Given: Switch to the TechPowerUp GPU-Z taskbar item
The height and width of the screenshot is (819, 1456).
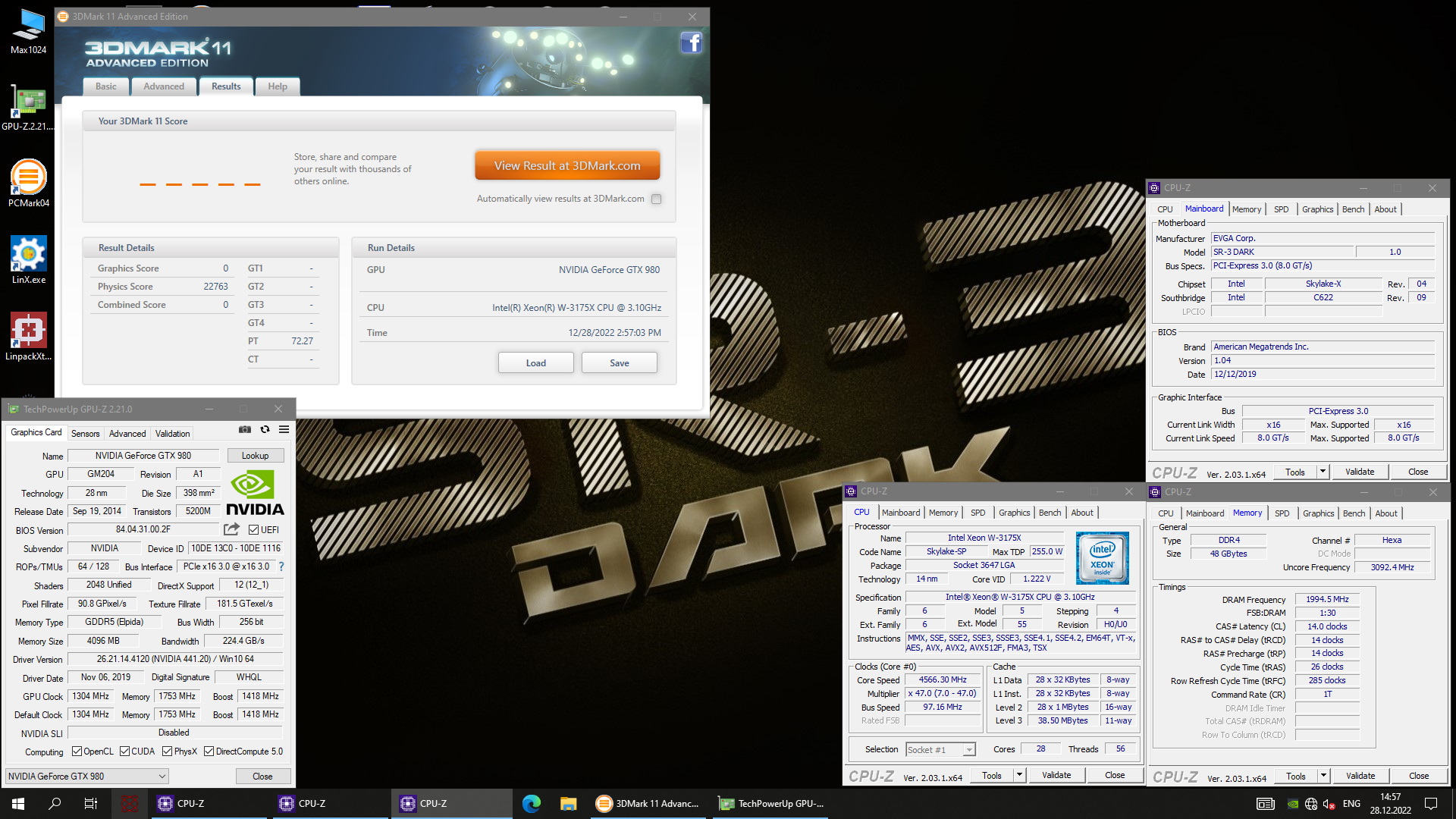Looking at the screenshot, I should click(771, 804).
